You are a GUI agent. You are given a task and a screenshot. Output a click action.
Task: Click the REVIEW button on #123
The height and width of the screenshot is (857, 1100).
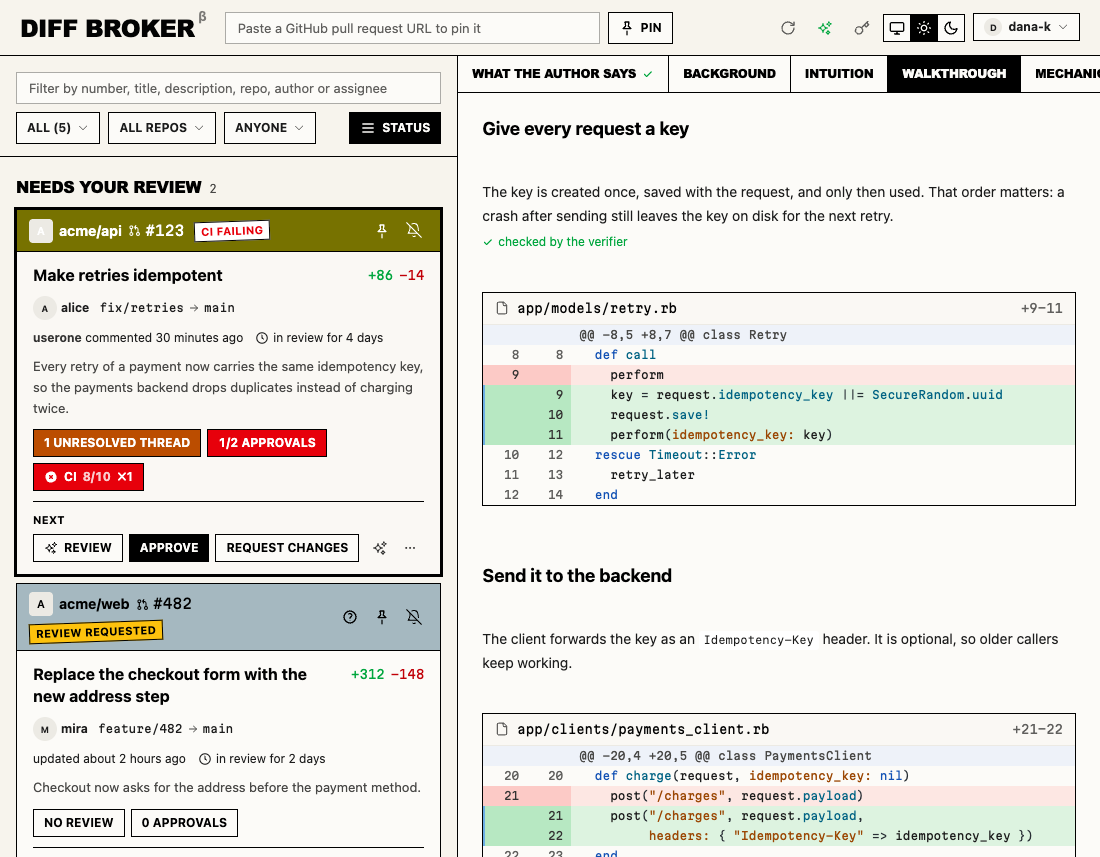(x=78, y=548)
